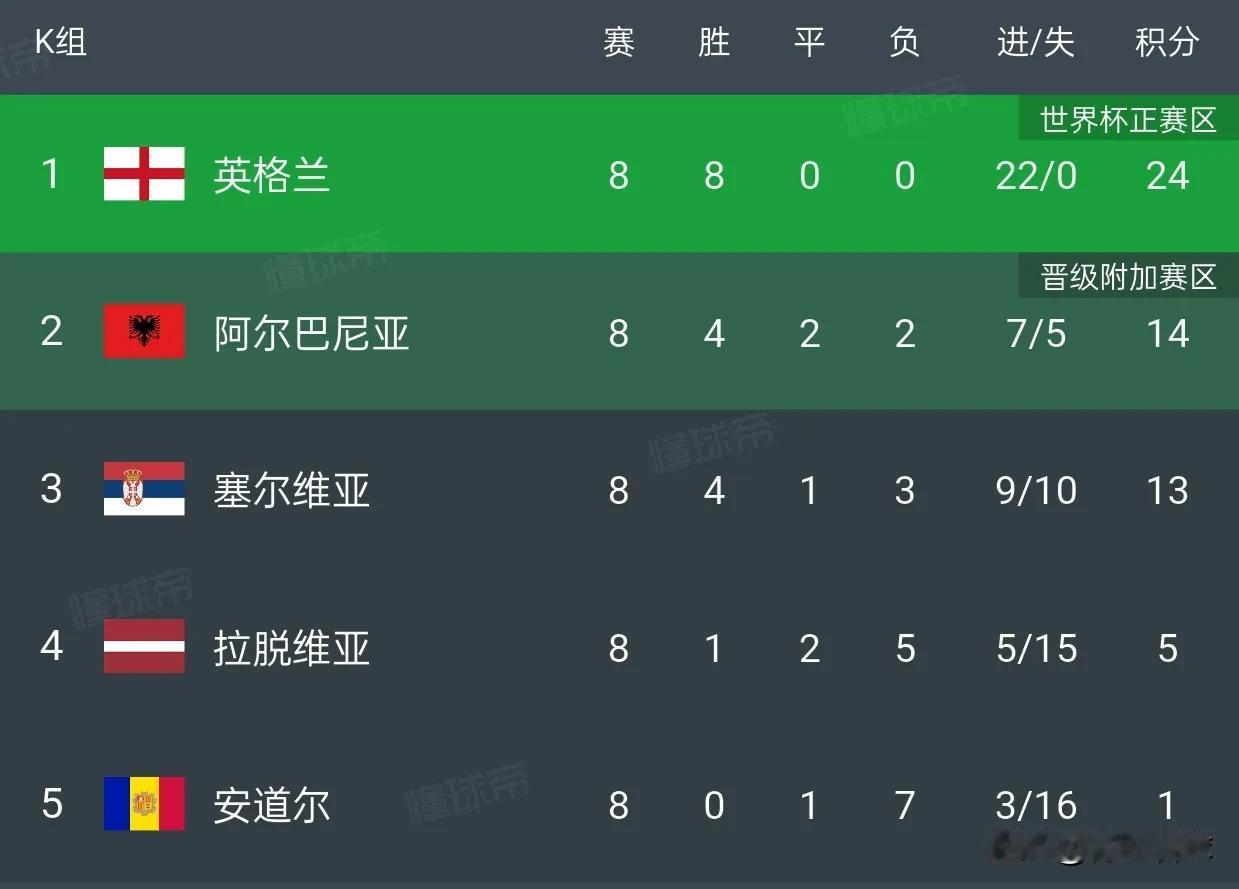Open the 塞尔维亚 team page
This screenshot has height=889, width=1239.
tap(291, 490)
